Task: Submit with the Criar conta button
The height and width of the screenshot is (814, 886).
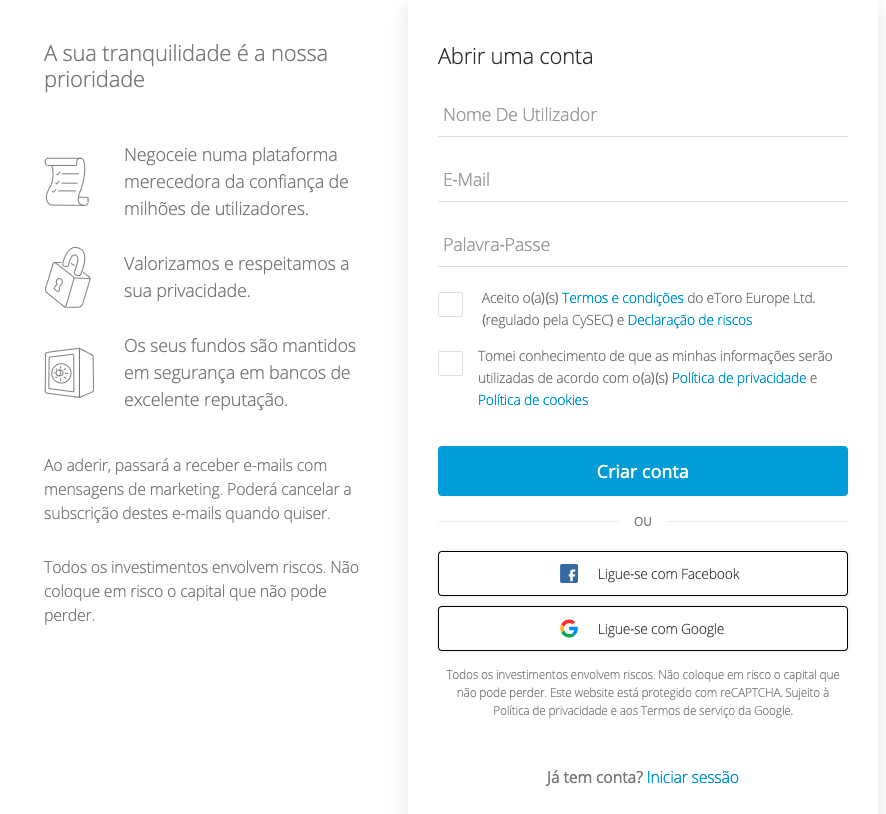Action: point(642,471)
